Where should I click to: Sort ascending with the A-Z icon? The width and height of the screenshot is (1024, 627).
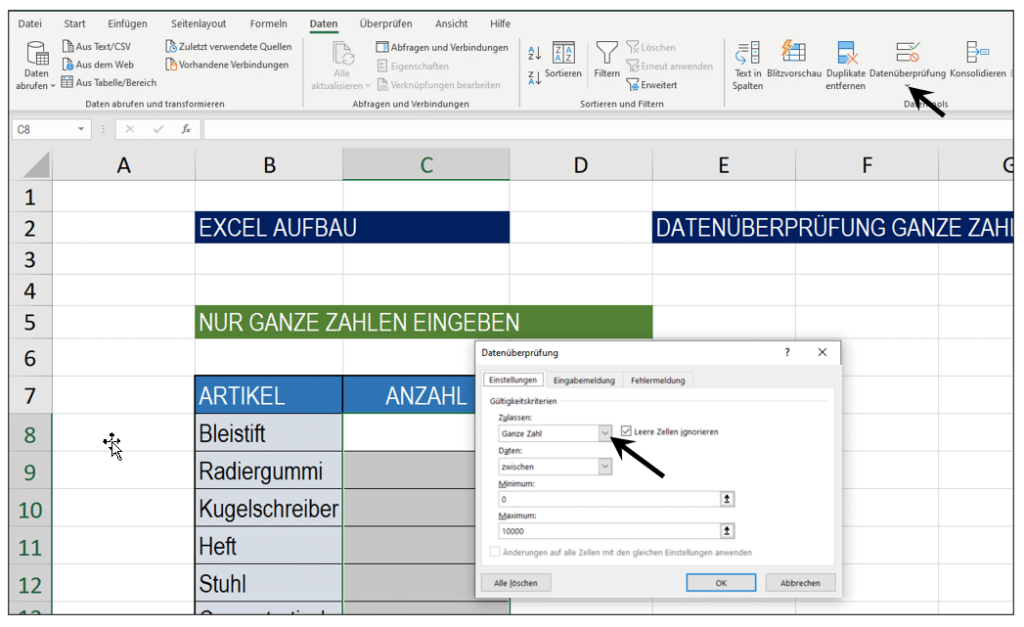[x=534, y=53]
